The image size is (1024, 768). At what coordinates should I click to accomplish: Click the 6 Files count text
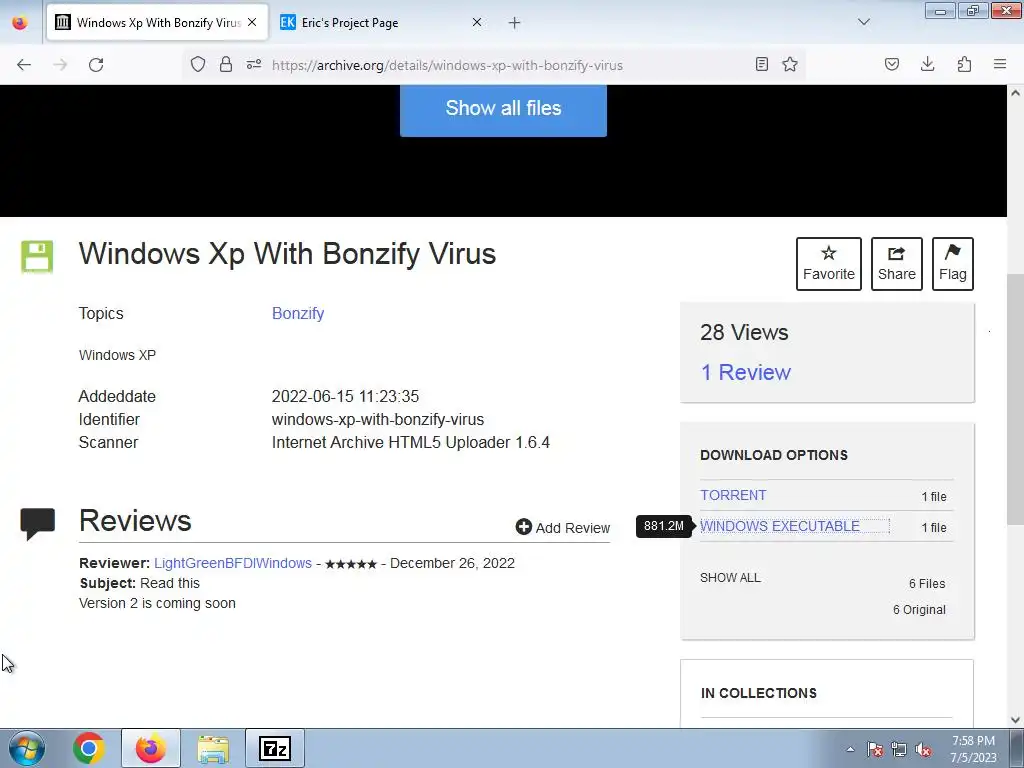point(927,584)
